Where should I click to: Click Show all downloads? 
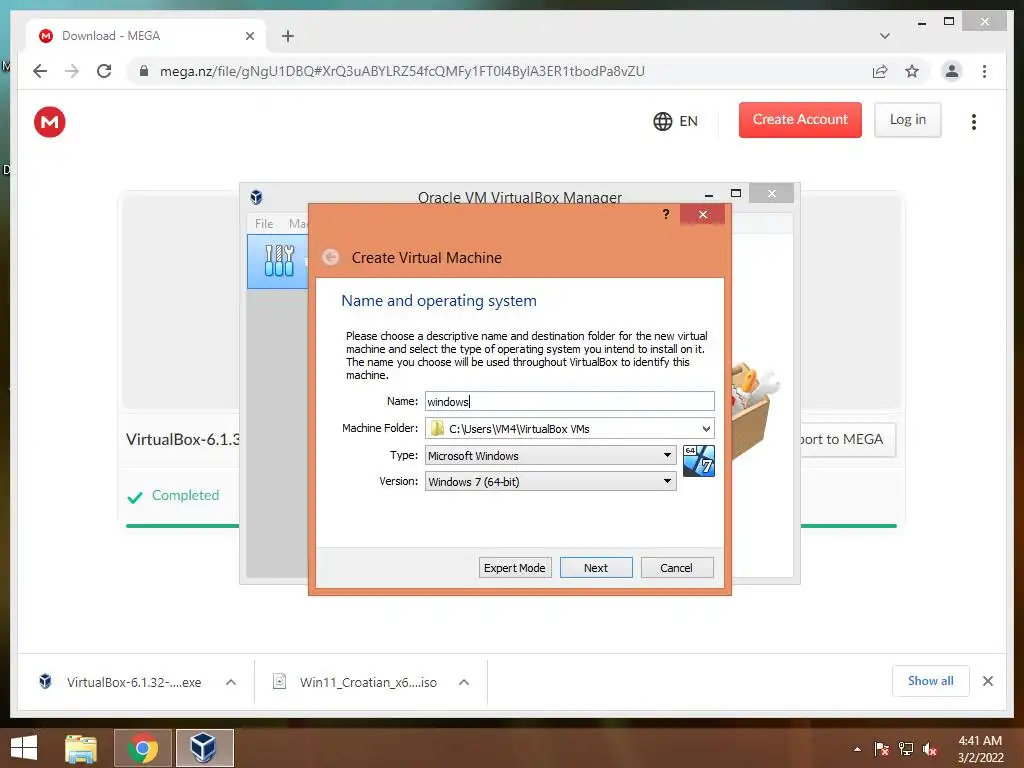pos(931,681)
